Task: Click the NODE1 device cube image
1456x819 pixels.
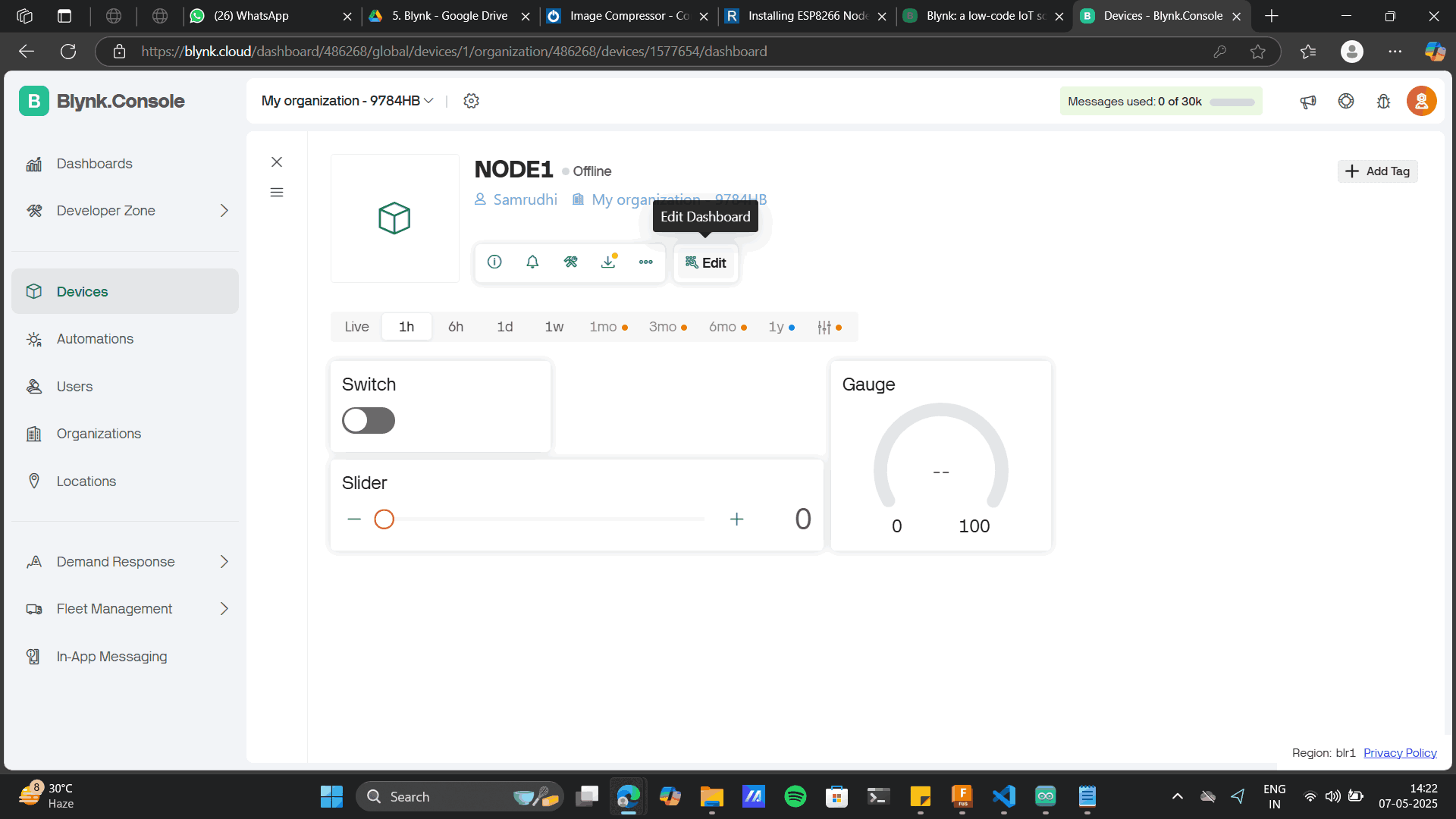Action: point(394,218)
